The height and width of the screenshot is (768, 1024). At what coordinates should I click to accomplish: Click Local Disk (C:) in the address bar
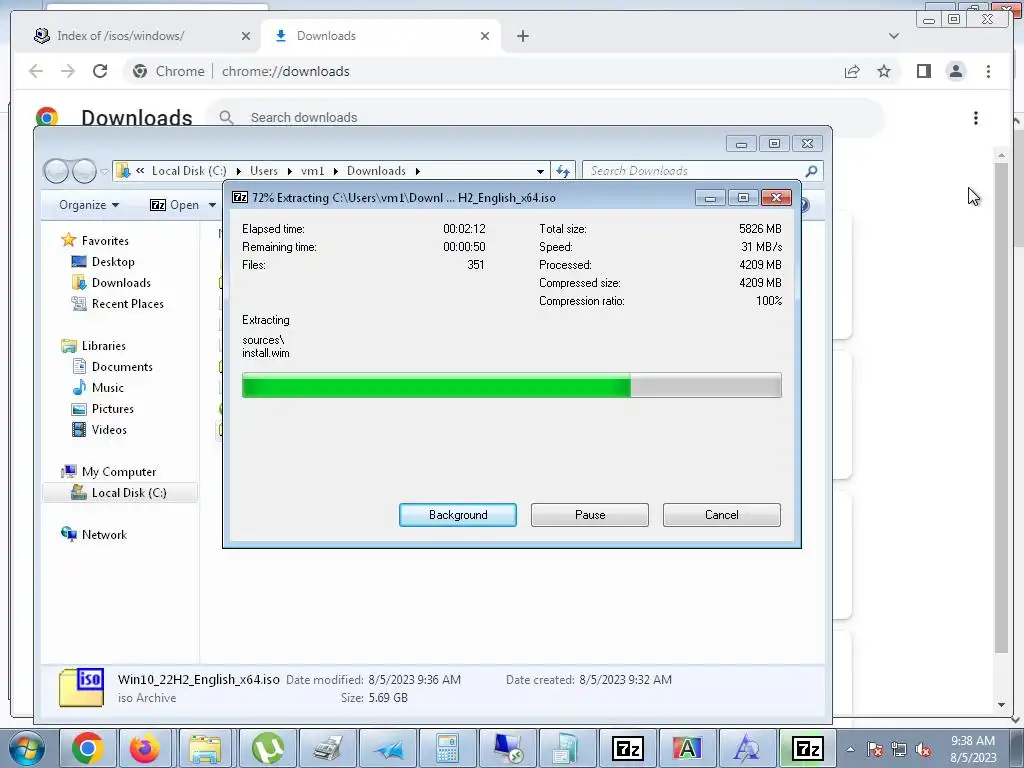189,170
